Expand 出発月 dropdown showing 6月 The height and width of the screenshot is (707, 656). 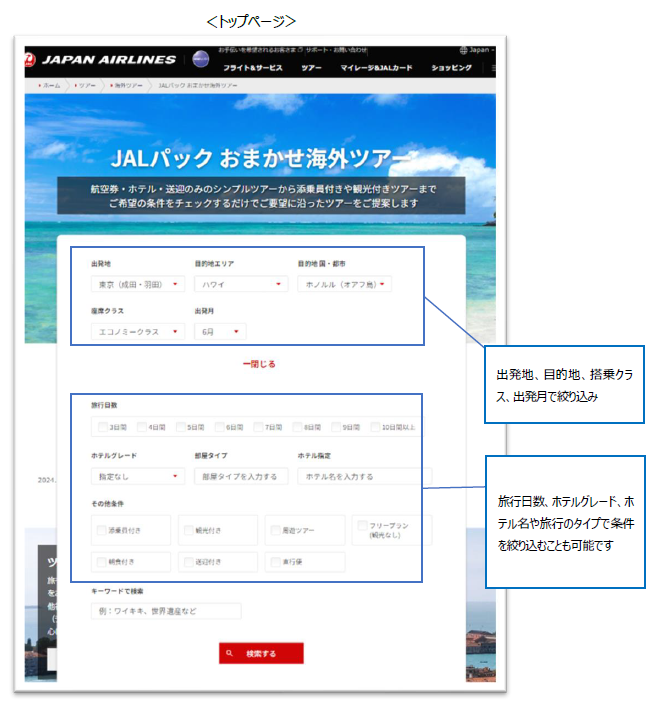[x=220, y=331]
